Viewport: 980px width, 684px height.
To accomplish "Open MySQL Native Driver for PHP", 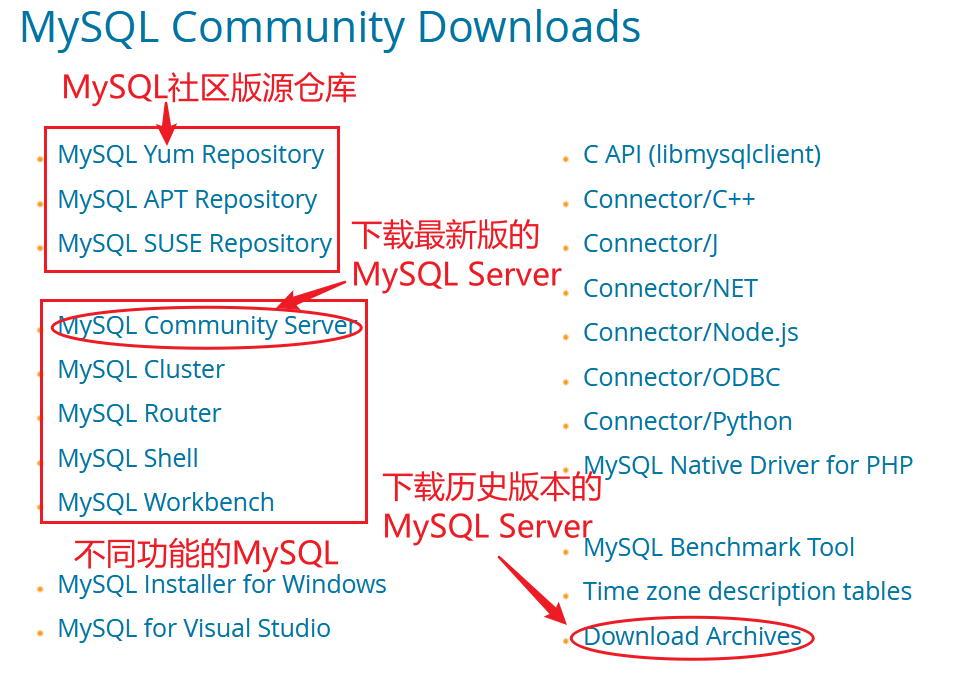I will click(x=748, y=465).
